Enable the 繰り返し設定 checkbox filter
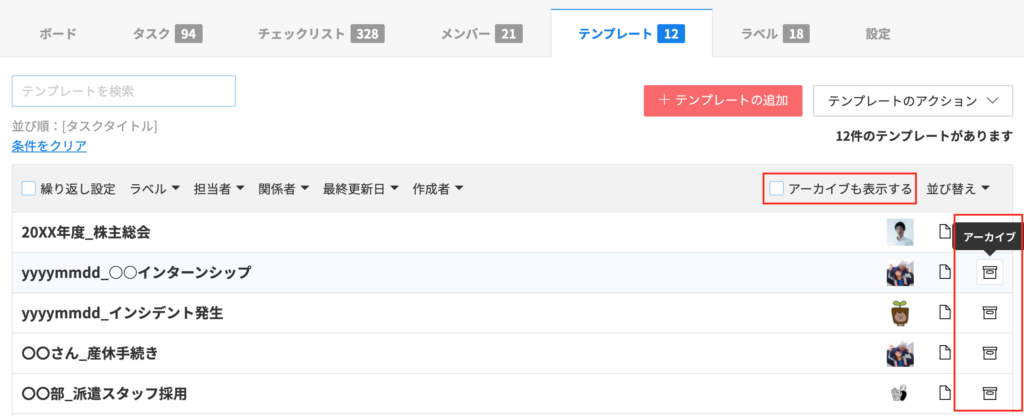The width and height of the screenshot is (1024, 416). tap(29, 188)
